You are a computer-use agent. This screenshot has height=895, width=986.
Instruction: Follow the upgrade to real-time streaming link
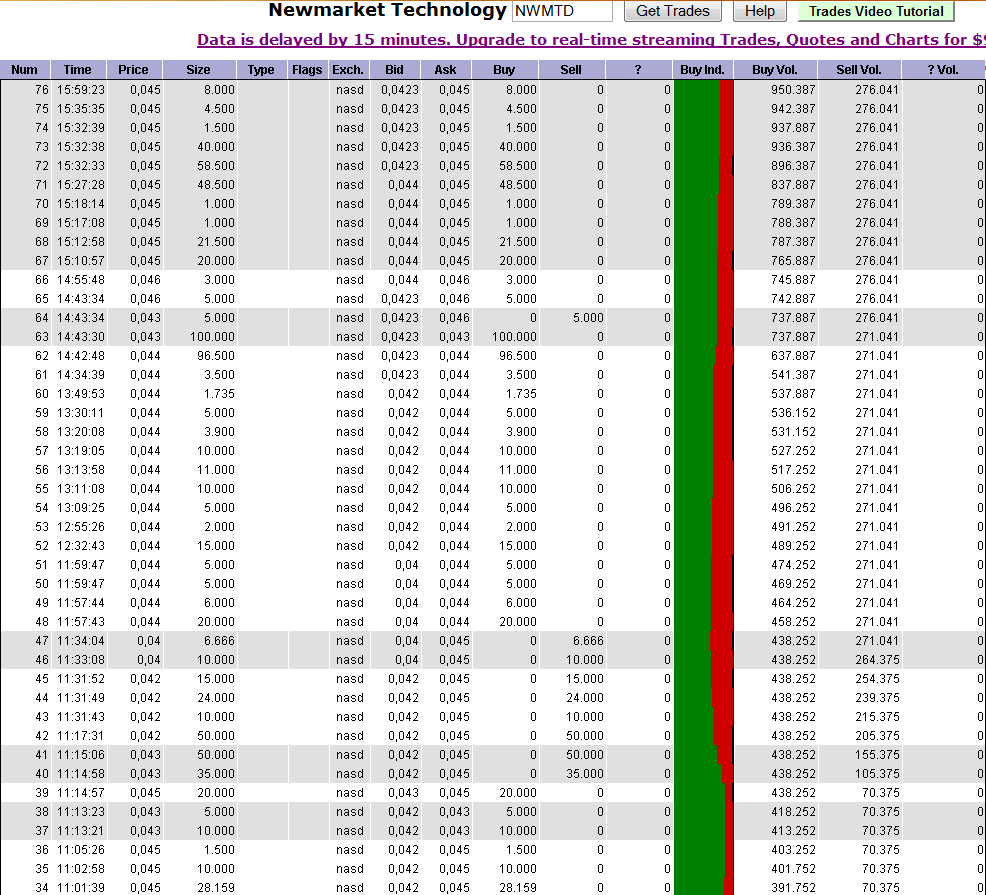click(x=591, y=40)
